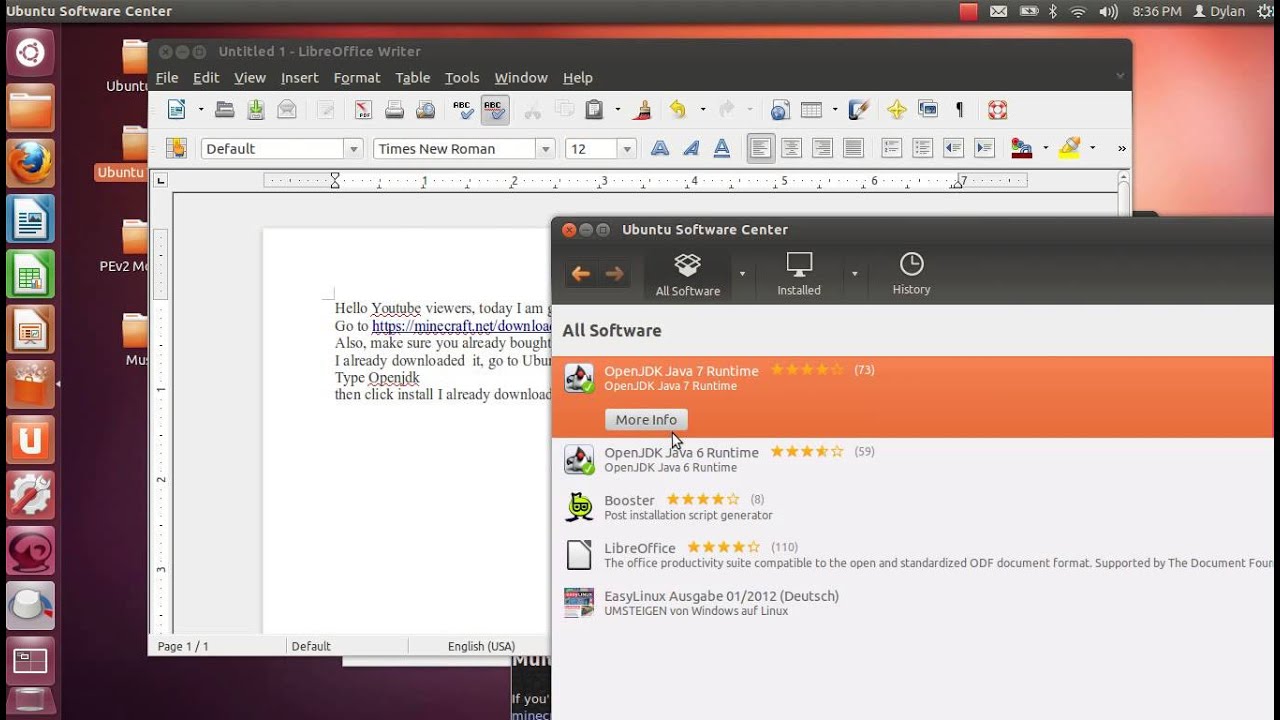Open the font size 12 dropdown

[627, 149]
